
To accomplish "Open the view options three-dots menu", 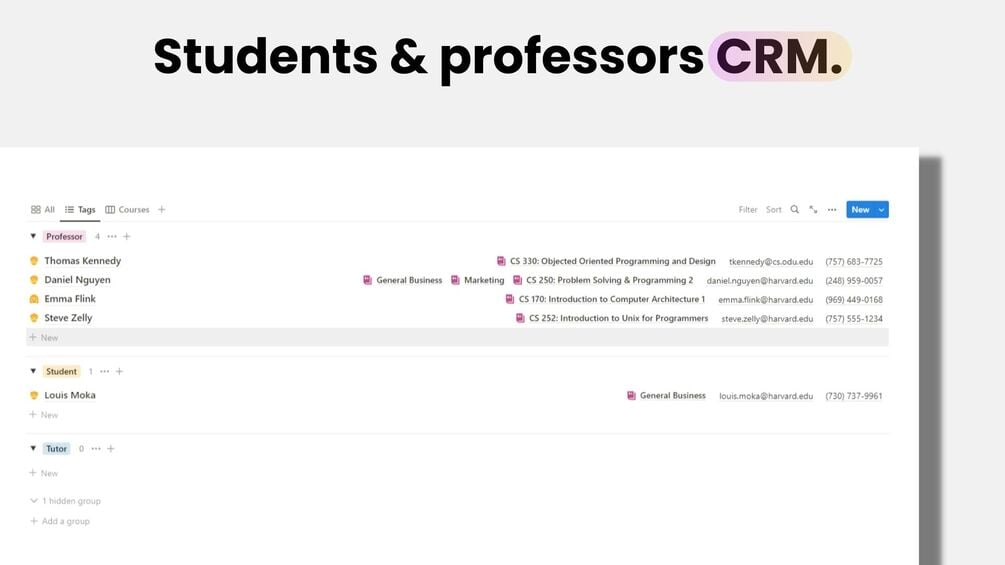I will tap(831, 210).
